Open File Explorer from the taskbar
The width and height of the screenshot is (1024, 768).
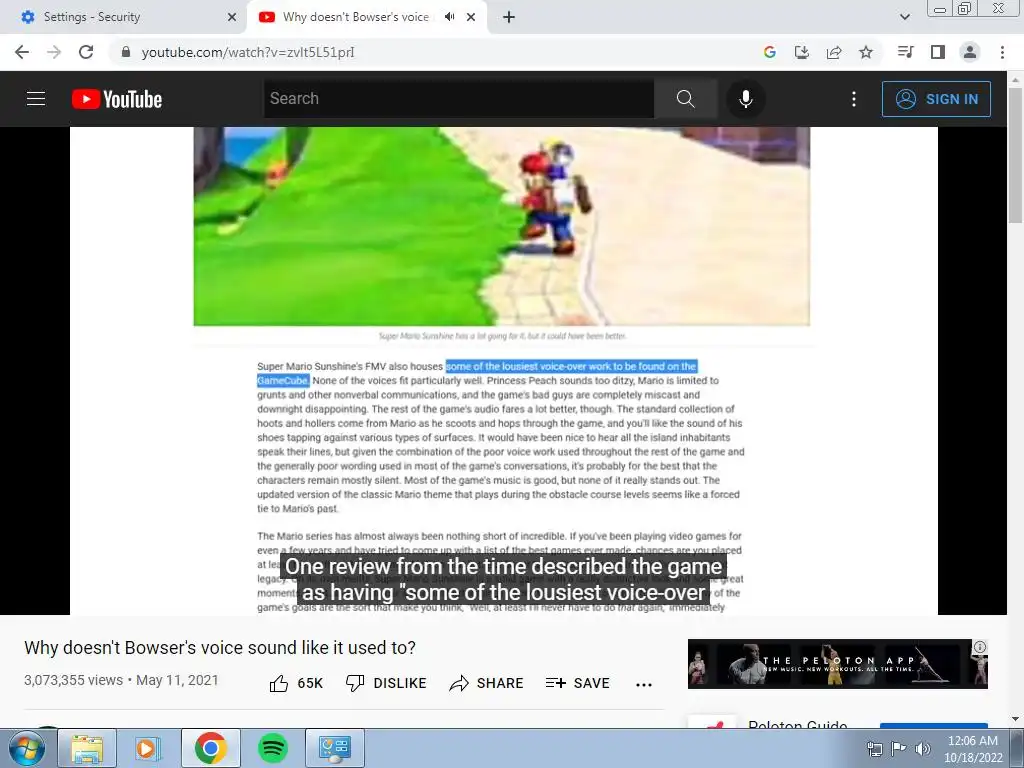[x=87, y=748]
